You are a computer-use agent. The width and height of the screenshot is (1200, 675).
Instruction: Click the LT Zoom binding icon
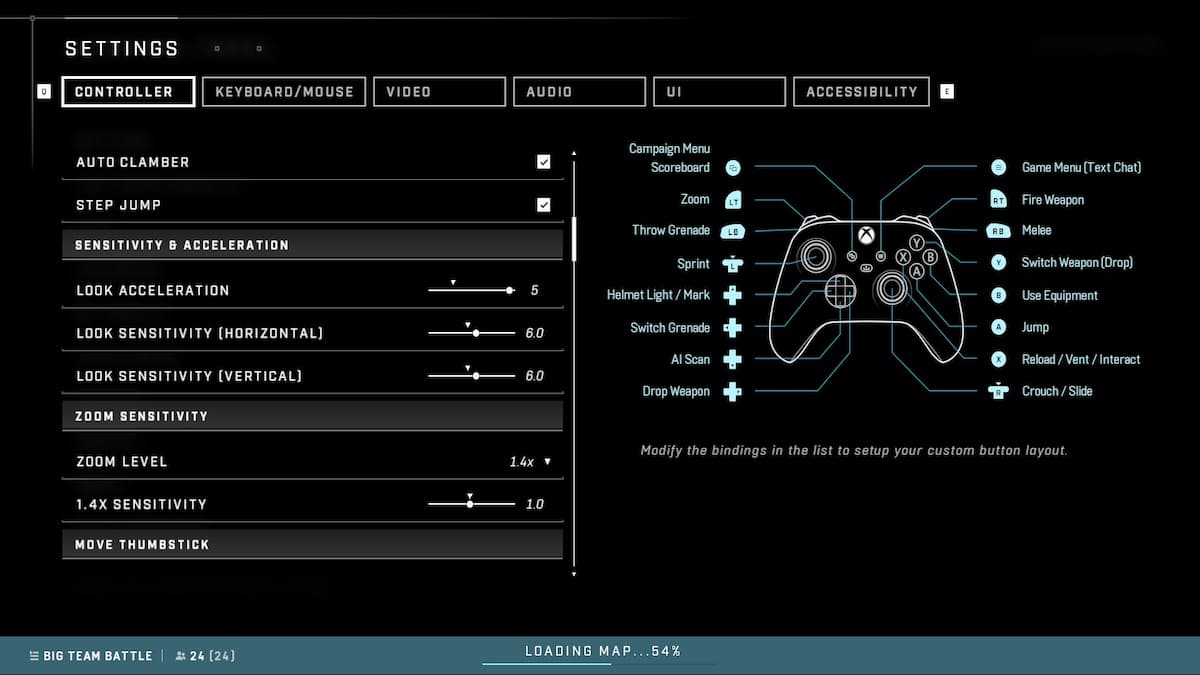click(732, 199)
